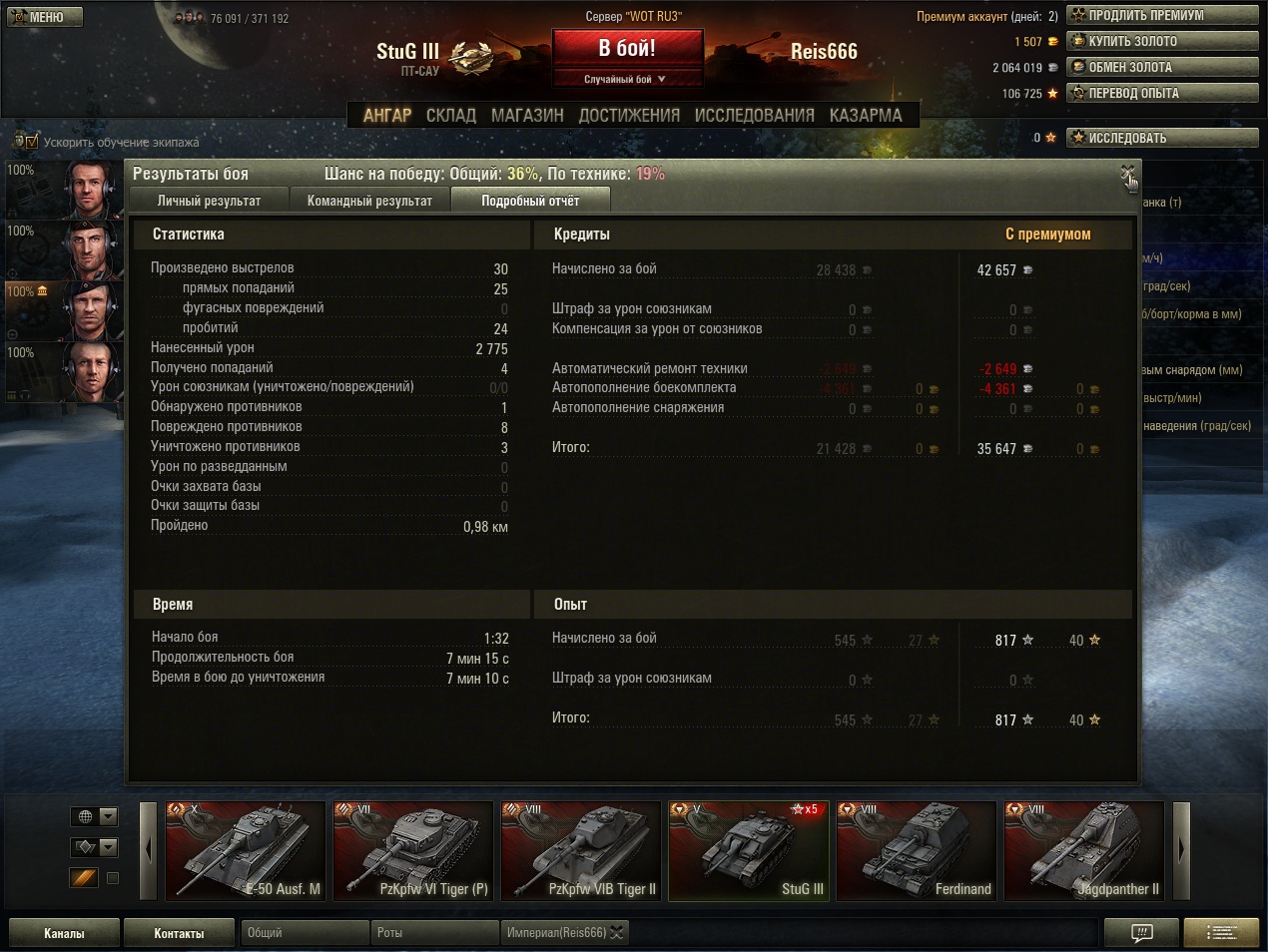The image size is (1268, 952).
Task: Open the notification center list icon
Action: click(x=1221, y=933)
